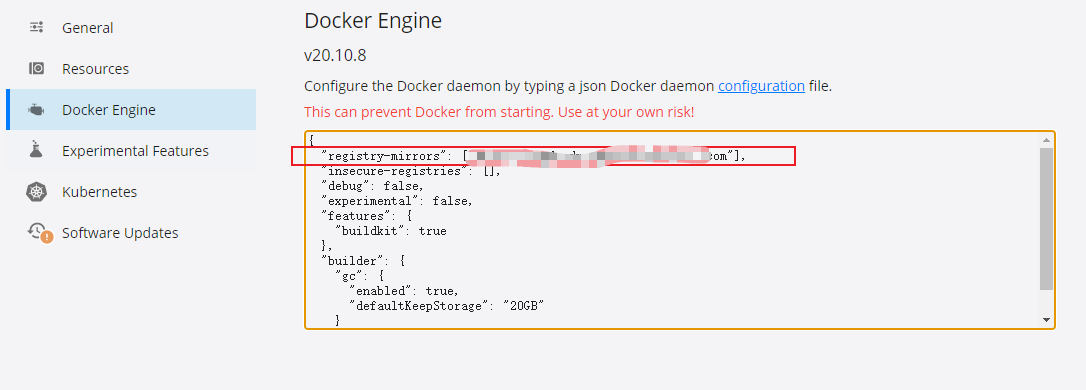Click the orange alert badge on Software Updates
This screenshot has height=390, width=1086.
coord(46,237)
